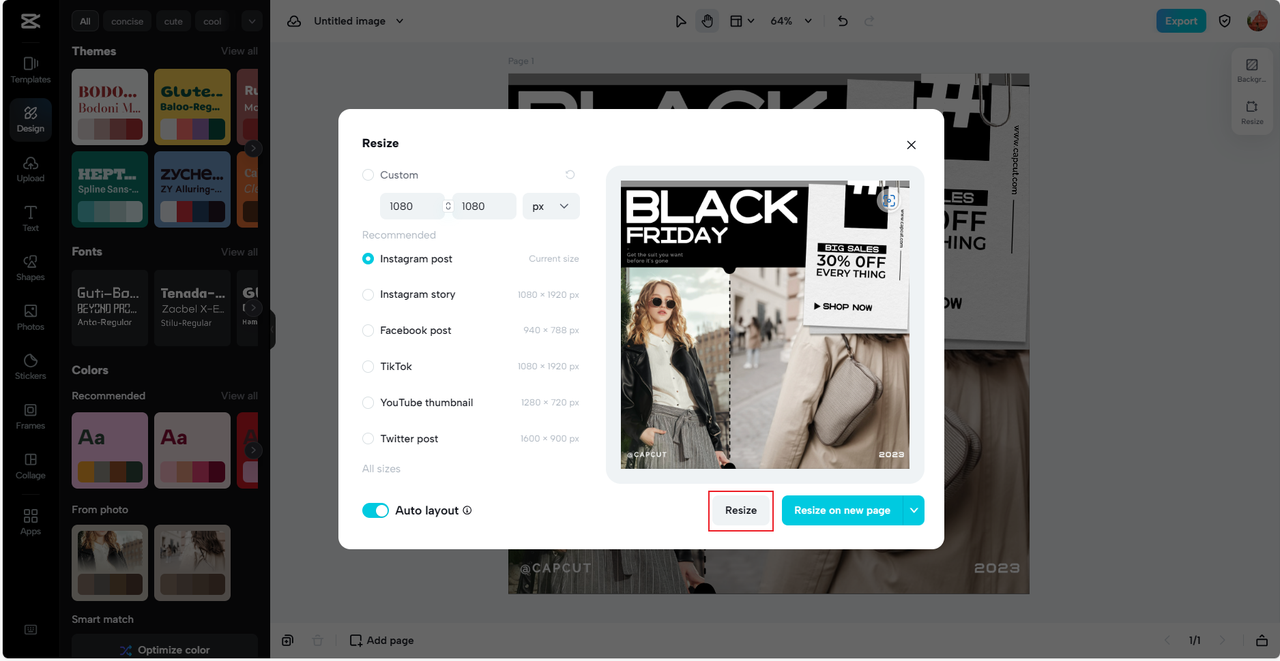Image resolution: width=1280 pixels, height=661 pixels.
Task: Select the YouTube thumbnail radio option
Action: [x=368, y=403]
